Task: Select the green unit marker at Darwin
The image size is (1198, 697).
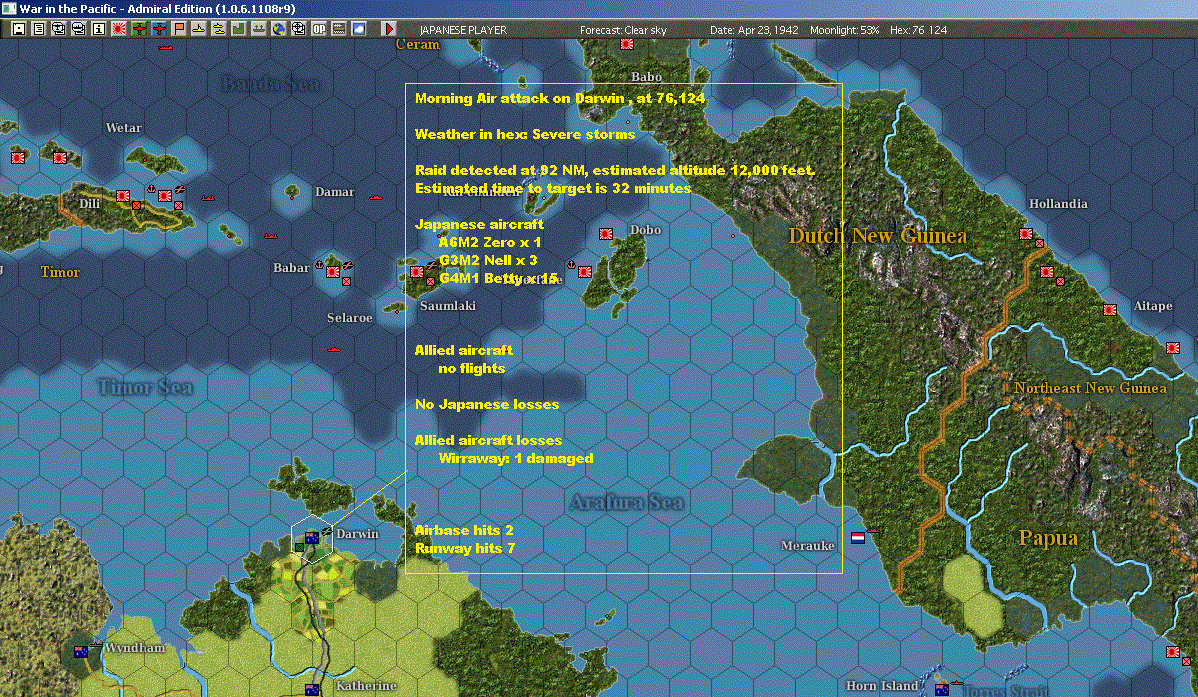Action: click(300, 547)
